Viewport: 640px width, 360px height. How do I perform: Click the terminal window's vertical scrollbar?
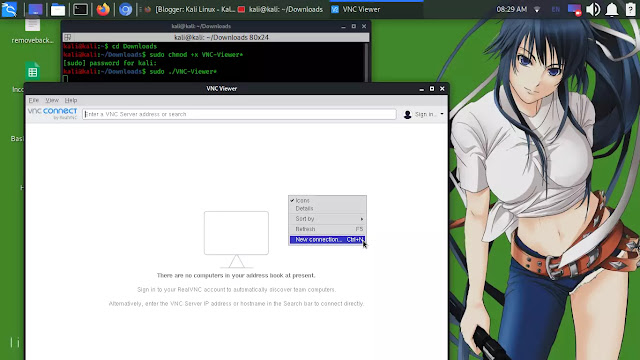point(367,62)
